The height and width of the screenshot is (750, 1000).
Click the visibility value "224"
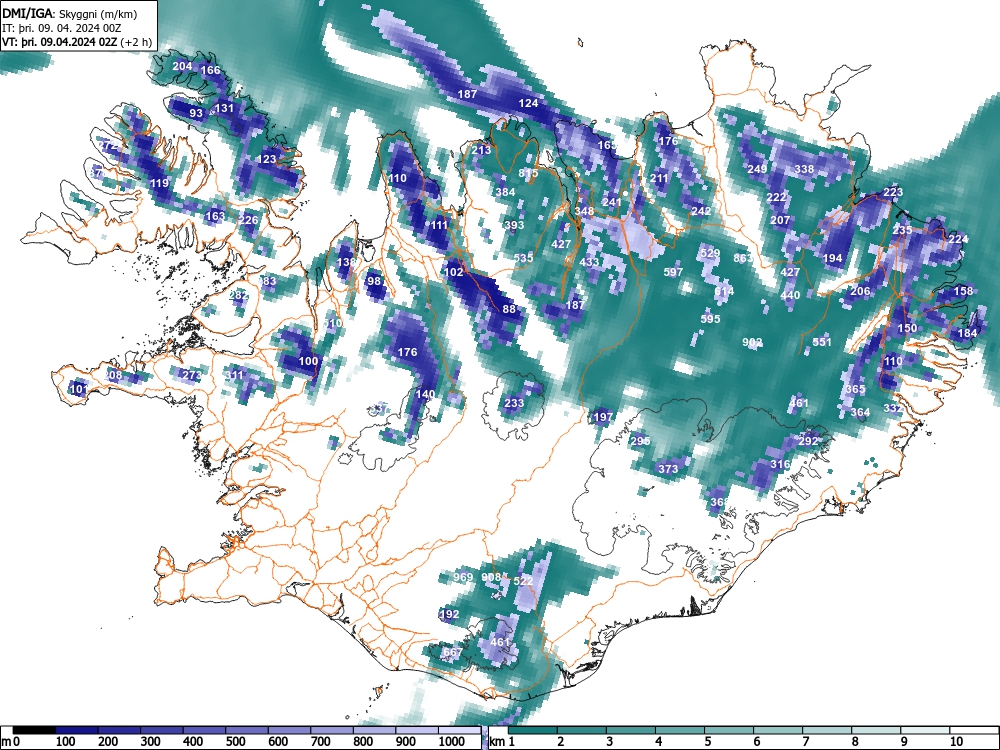click(958, 239)
